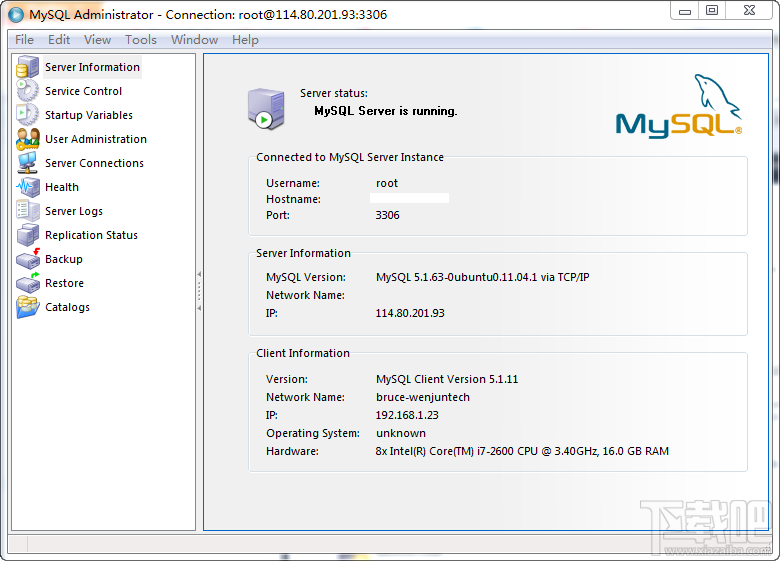This screenshot has height=561, width=780.
Task: Select Server Information in sidebar
Action: click(x=92, y=67)
